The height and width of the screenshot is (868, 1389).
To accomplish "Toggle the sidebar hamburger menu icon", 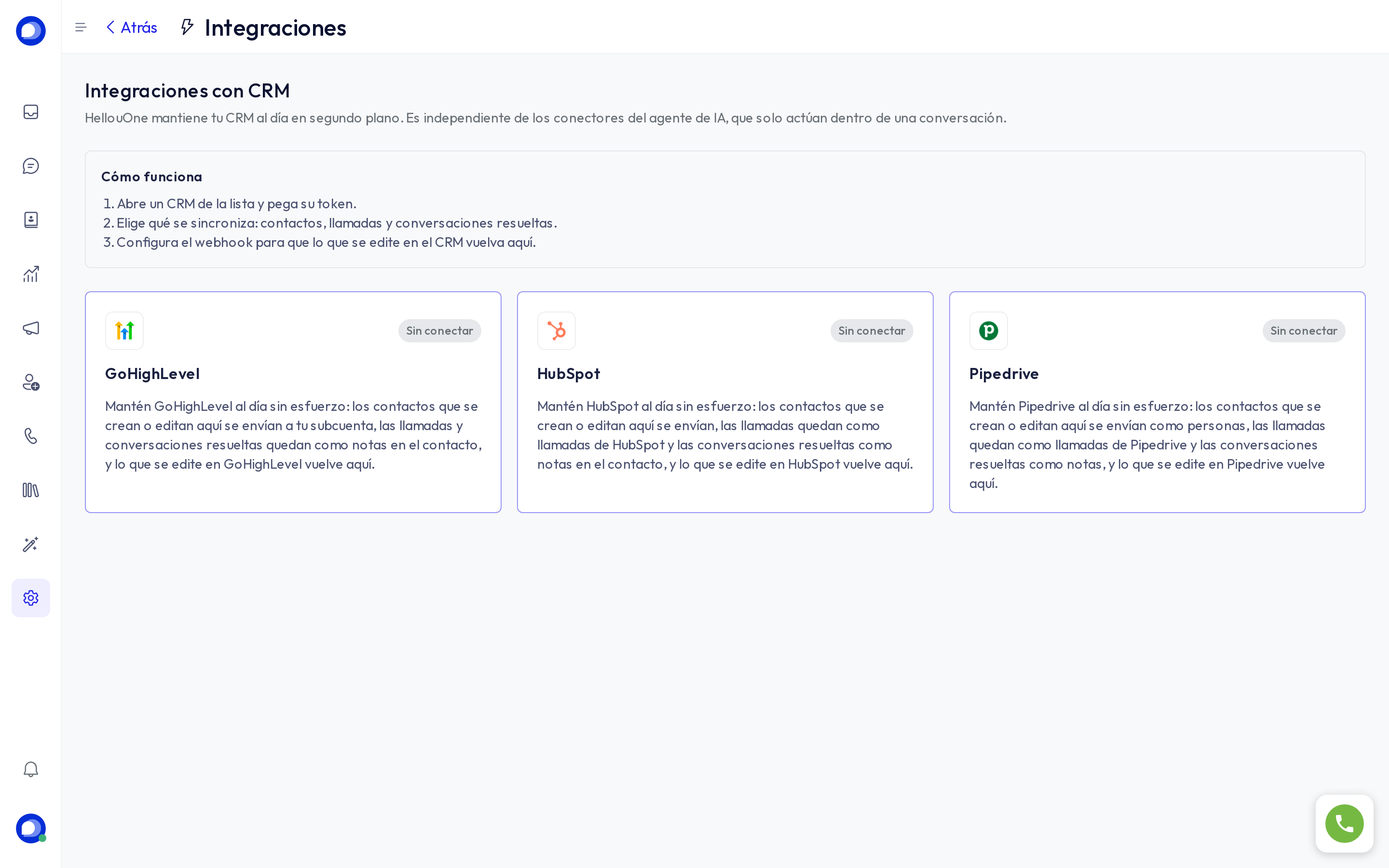I will (81, 27).
